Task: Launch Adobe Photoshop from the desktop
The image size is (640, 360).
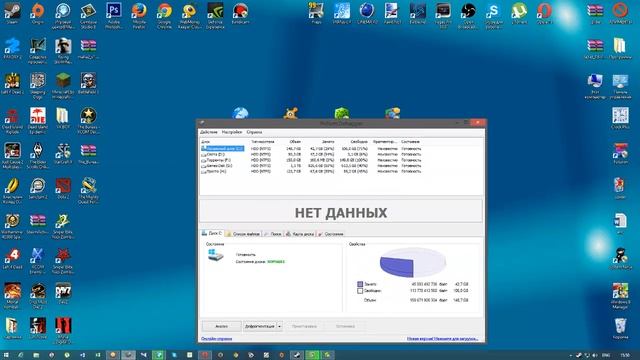Action: 114,16
